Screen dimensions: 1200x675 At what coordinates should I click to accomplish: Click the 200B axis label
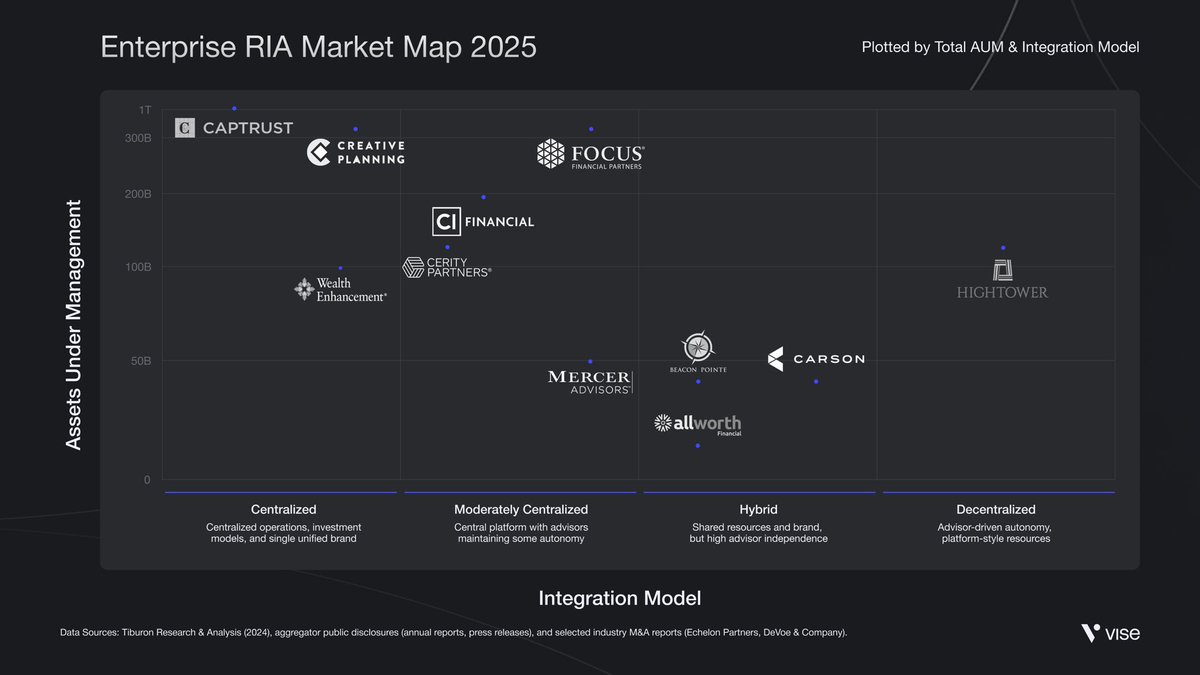coord(139,194)
